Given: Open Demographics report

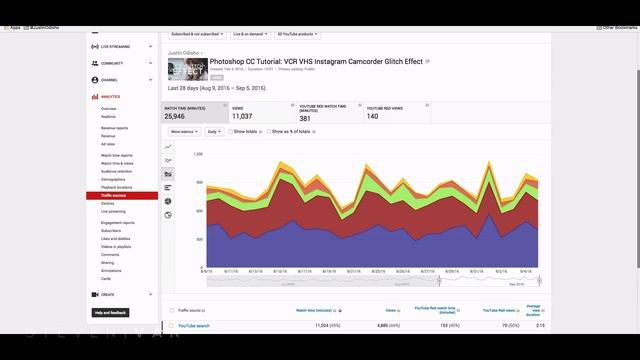Looking at the screenshot, I should [113, 180].
